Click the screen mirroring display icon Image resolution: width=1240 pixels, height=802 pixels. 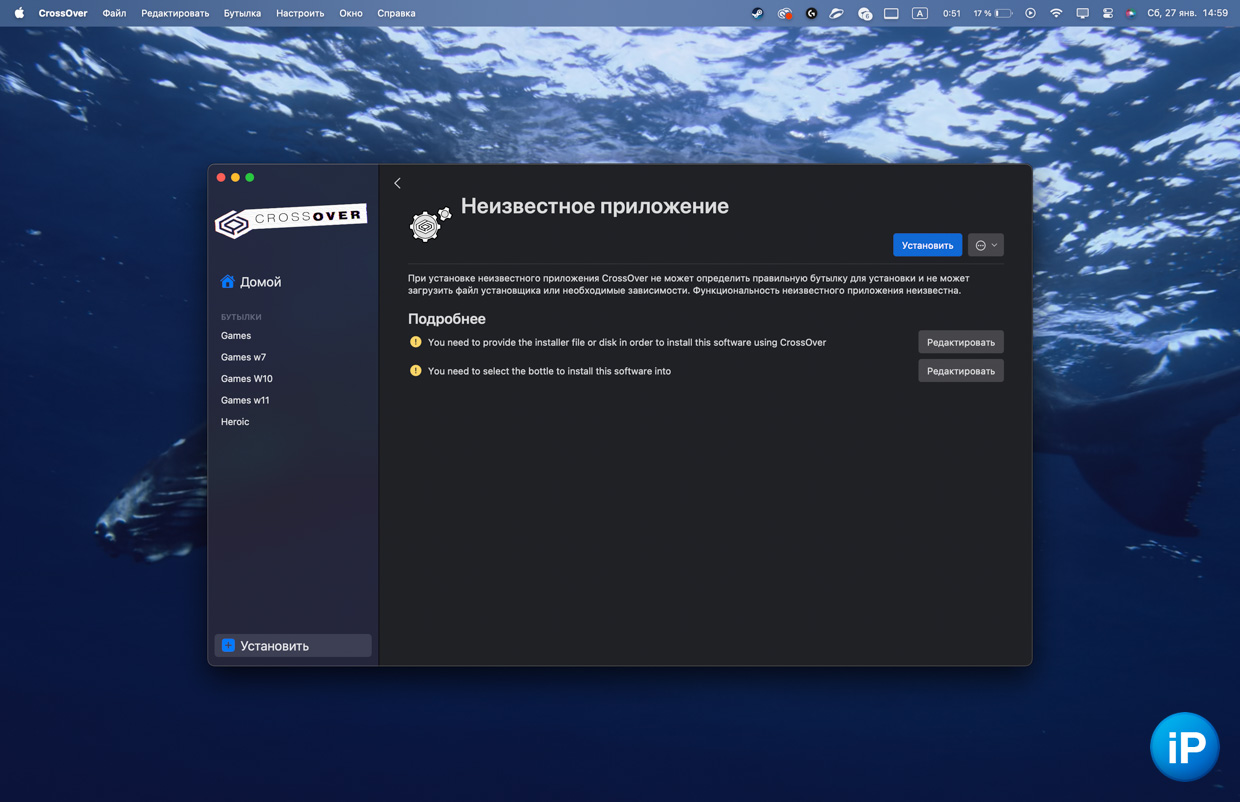pyautogui.click(x=1082, y=13)
